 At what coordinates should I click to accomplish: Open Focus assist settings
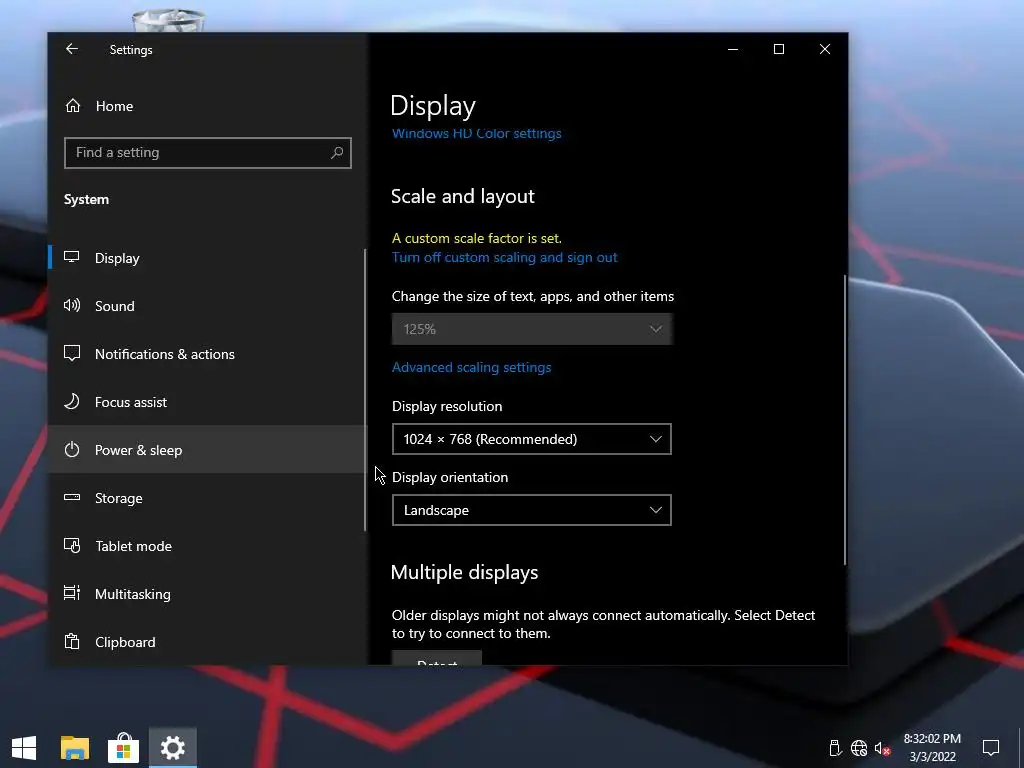[x=208, y=402]
